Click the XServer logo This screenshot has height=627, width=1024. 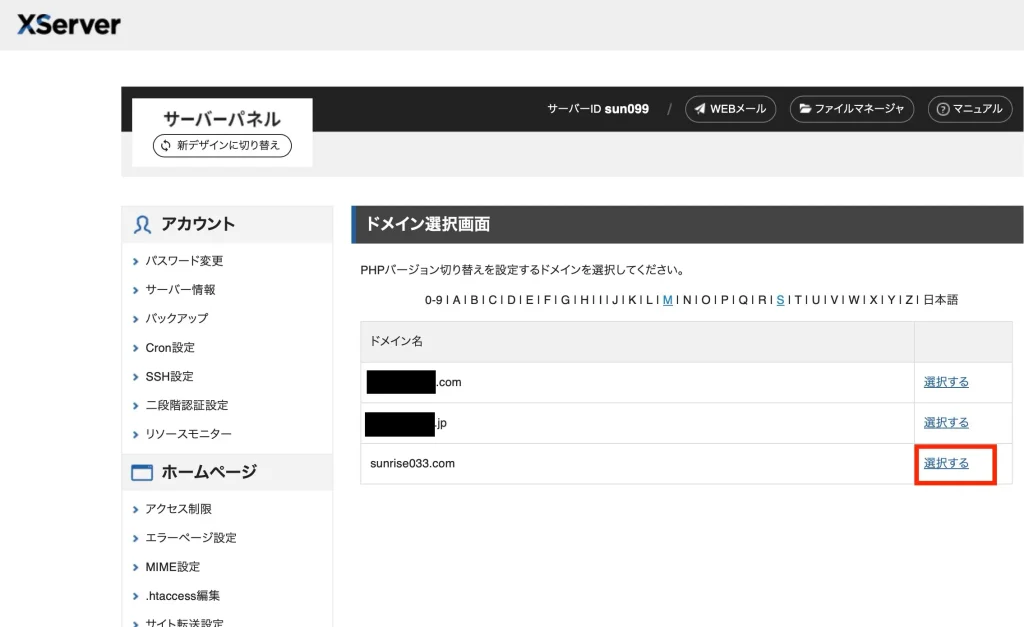click(x=69, y=25)
